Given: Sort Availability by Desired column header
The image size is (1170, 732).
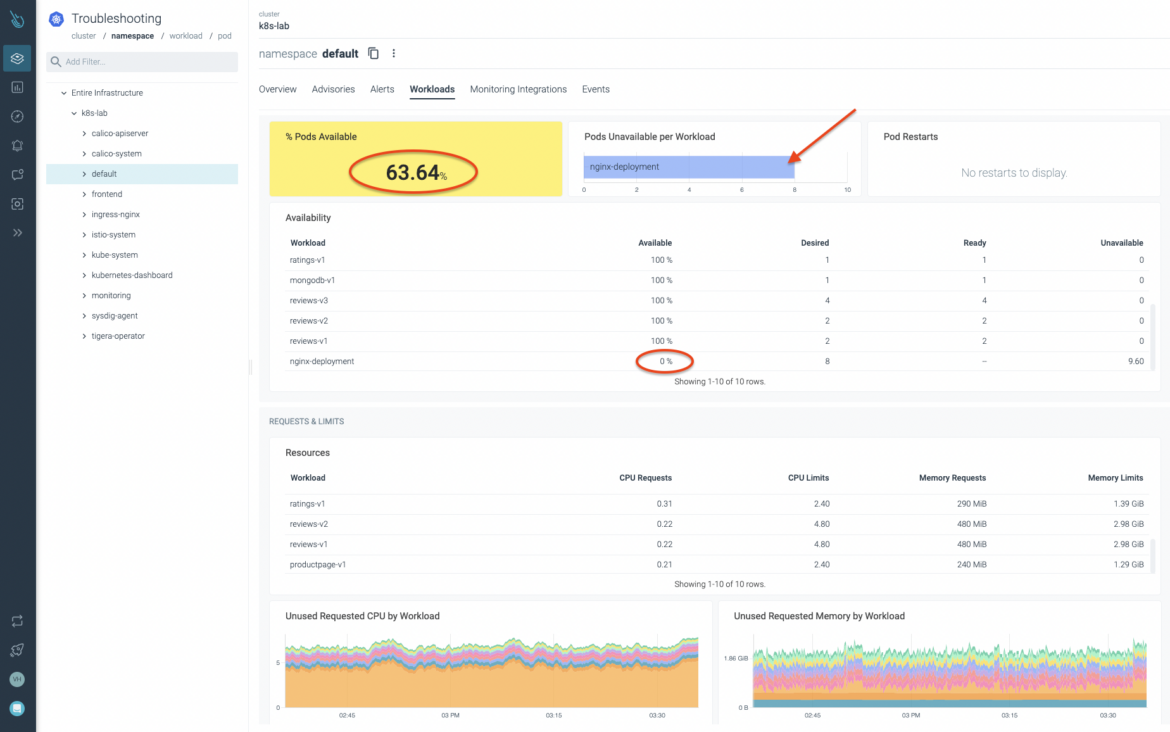Looking at the screenshot, I should [815, 243].
